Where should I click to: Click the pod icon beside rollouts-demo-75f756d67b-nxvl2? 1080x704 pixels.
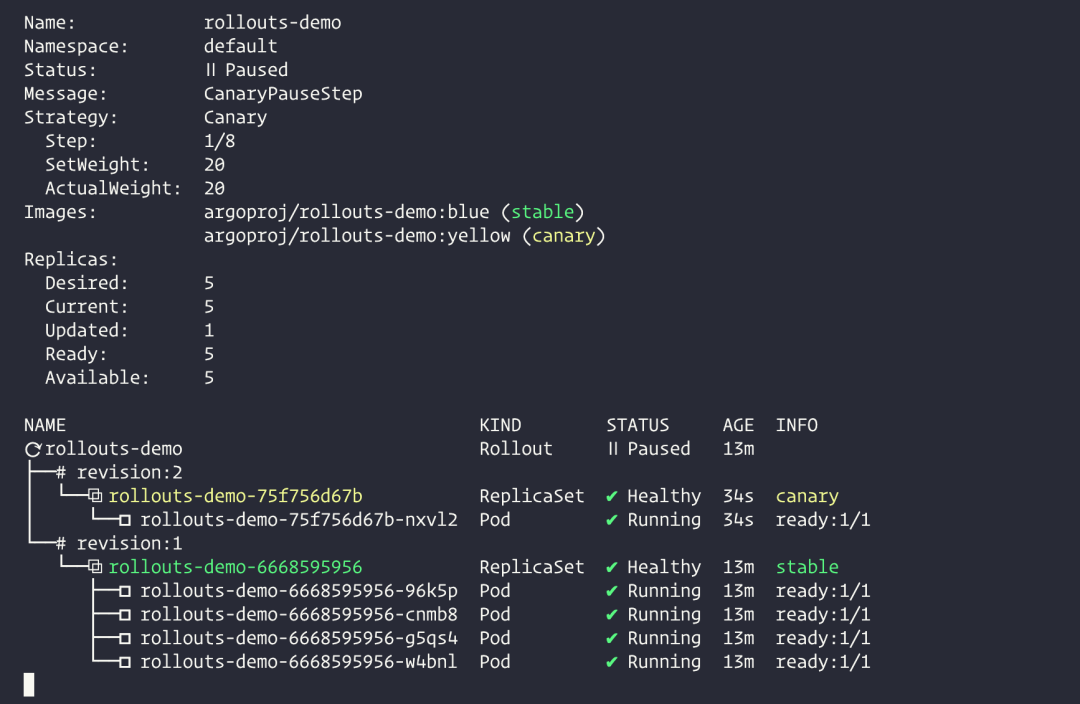(x=125, y=521)
